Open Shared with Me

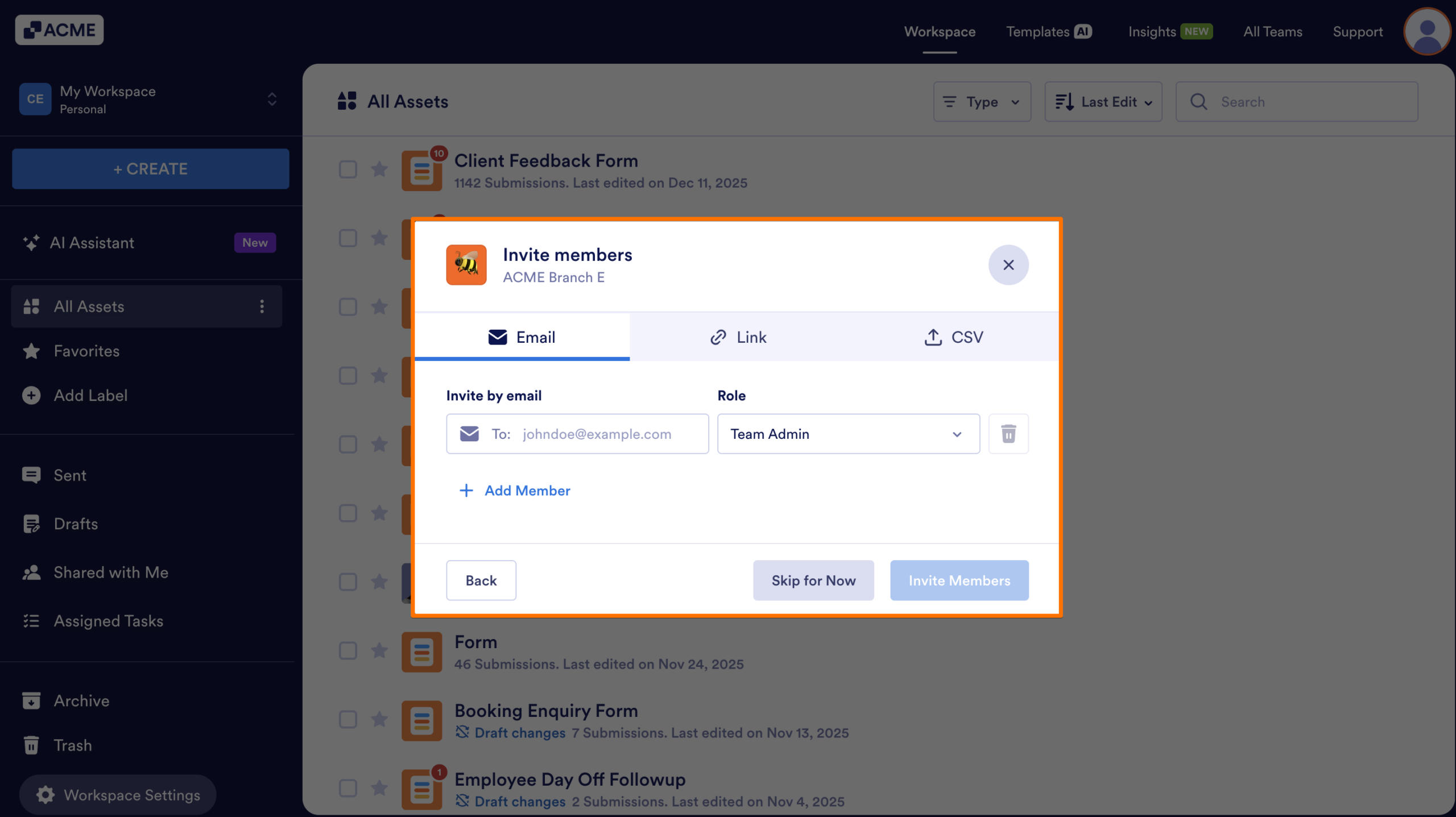pos(111,573)
